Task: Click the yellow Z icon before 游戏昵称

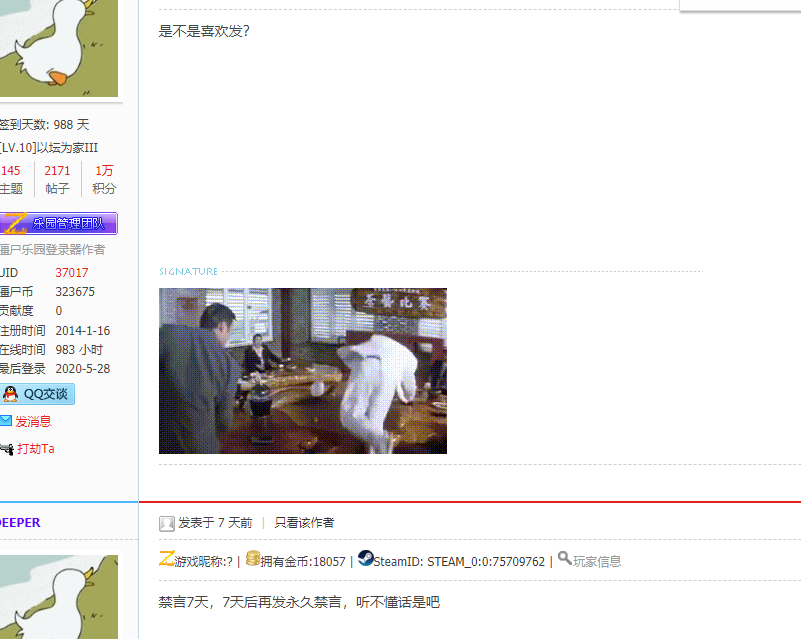Action: click(x=167, y=560)
